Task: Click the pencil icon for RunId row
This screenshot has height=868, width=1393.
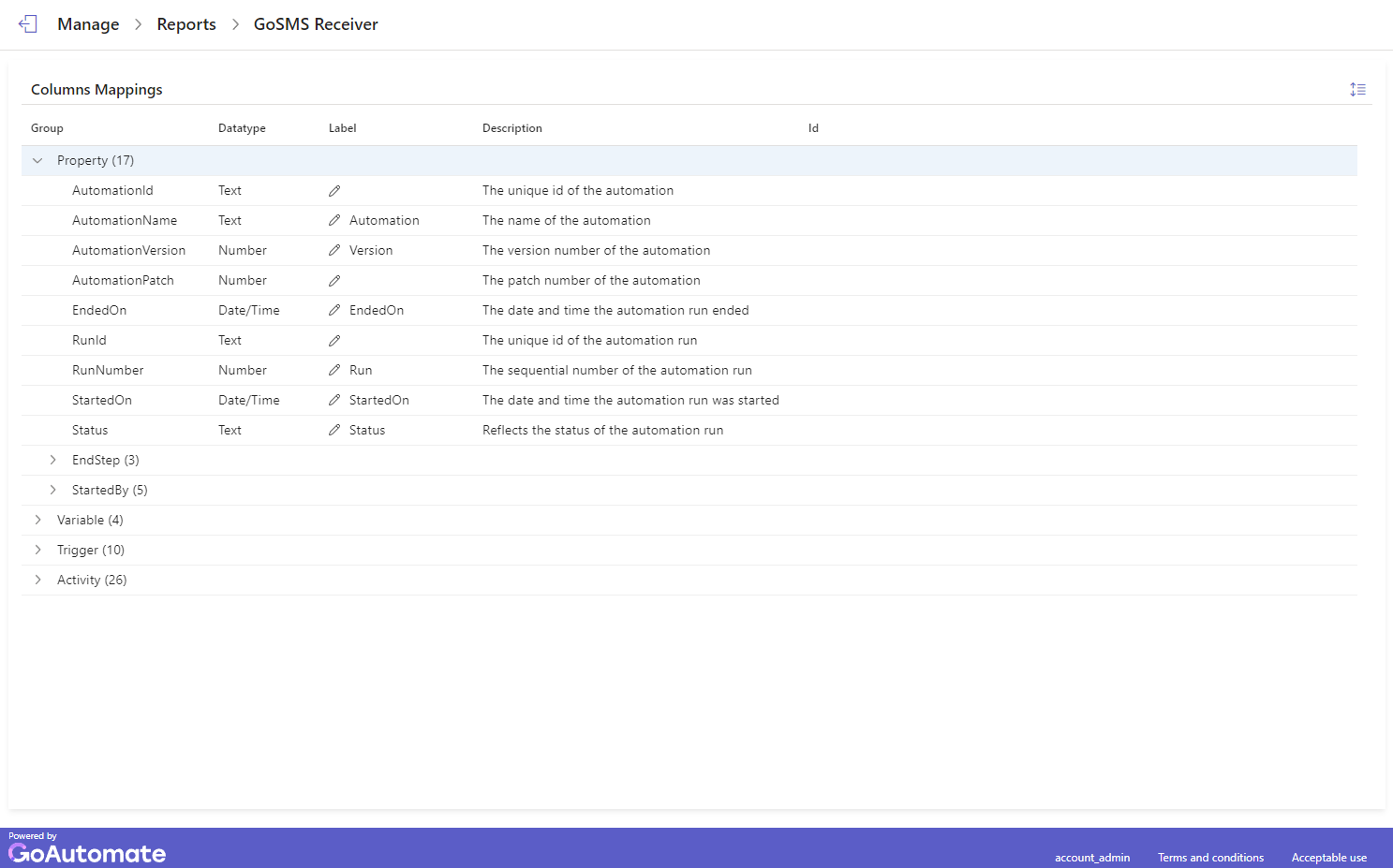Action: 334,341
